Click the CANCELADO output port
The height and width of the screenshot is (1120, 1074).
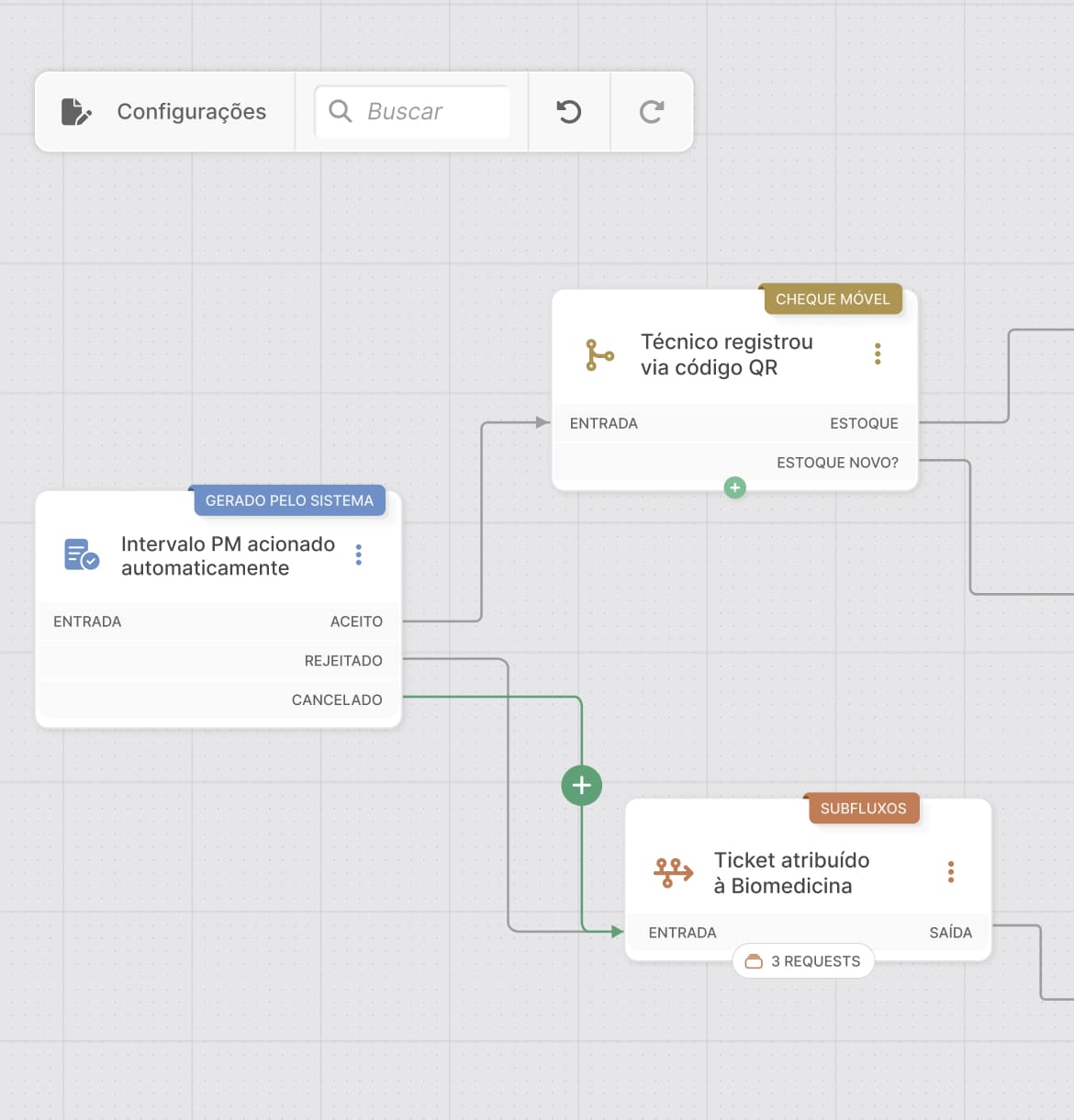coord(337,700)
